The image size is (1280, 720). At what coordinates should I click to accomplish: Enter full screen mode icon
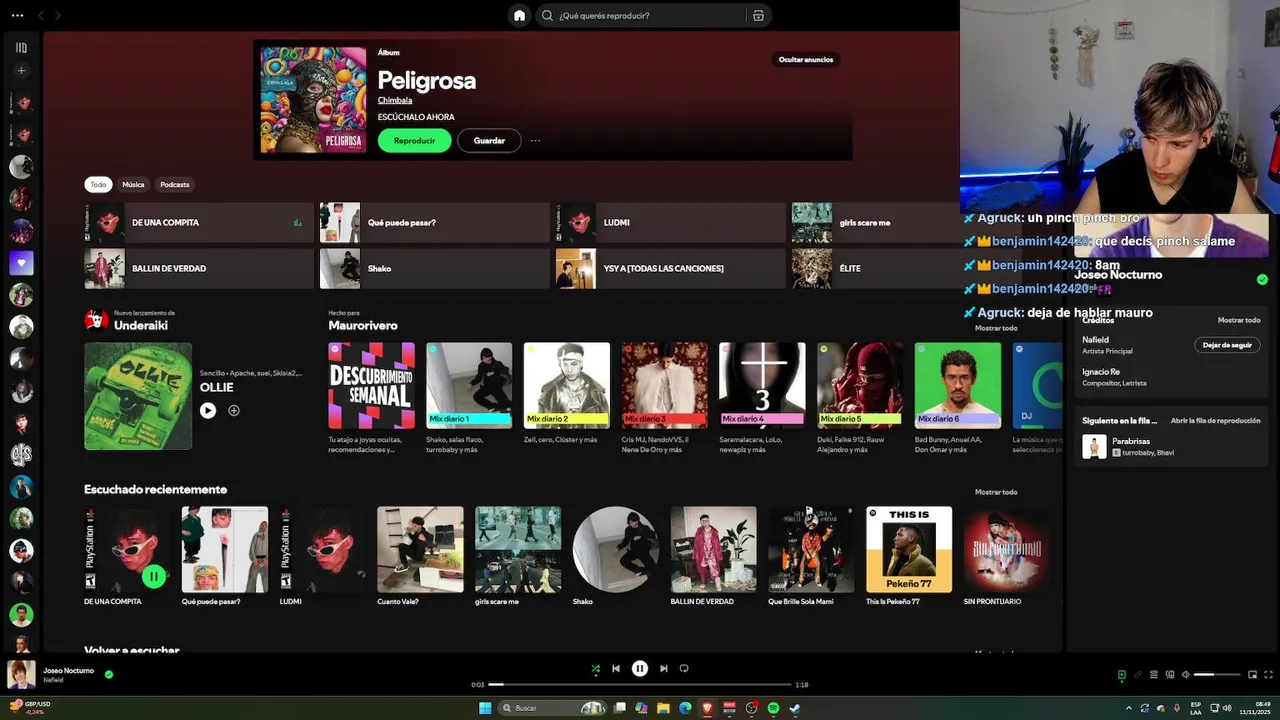pyautogui.click(x=1268, y=675)
